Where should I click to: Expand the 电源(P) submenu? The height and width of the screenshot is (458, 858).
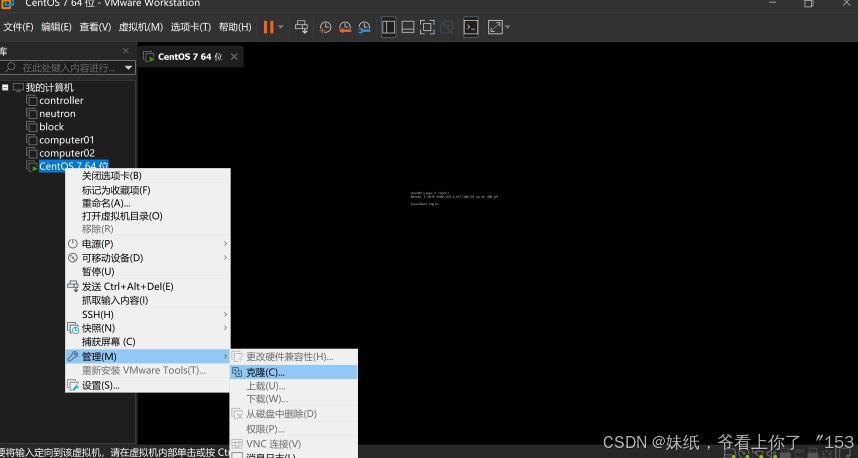click(x=148, y=244)
